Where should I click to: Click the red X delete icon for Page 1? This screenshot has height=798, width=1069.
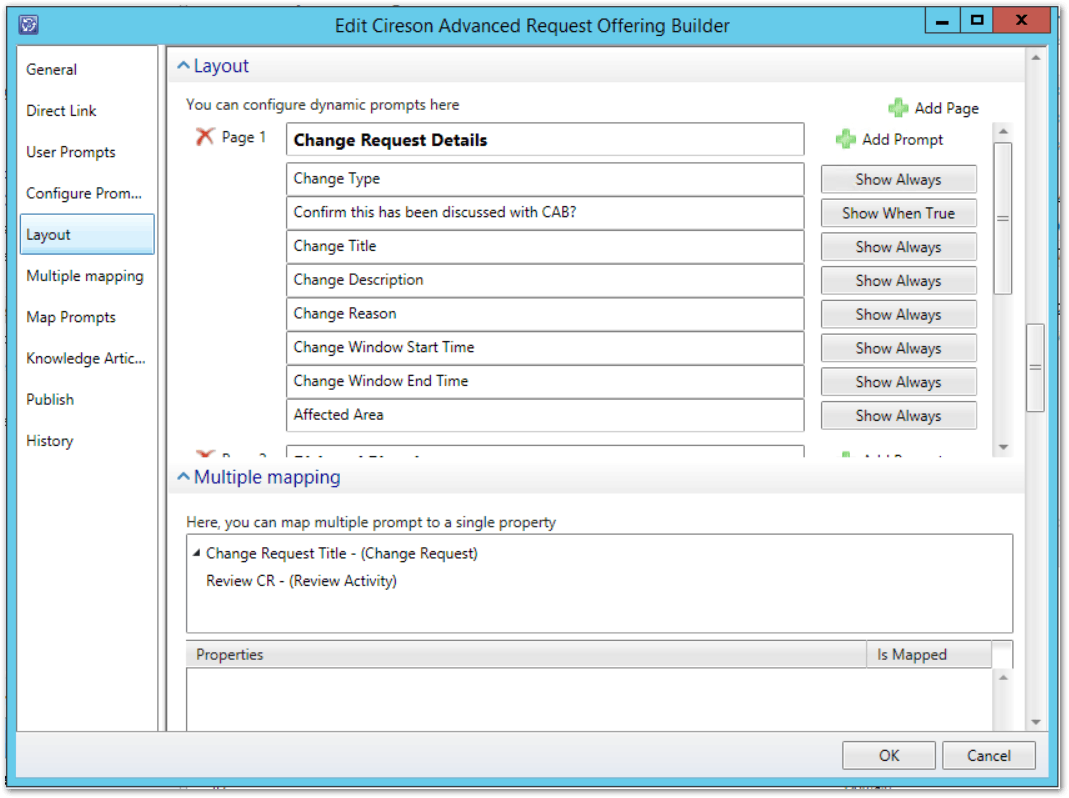[x=205, y=137]
